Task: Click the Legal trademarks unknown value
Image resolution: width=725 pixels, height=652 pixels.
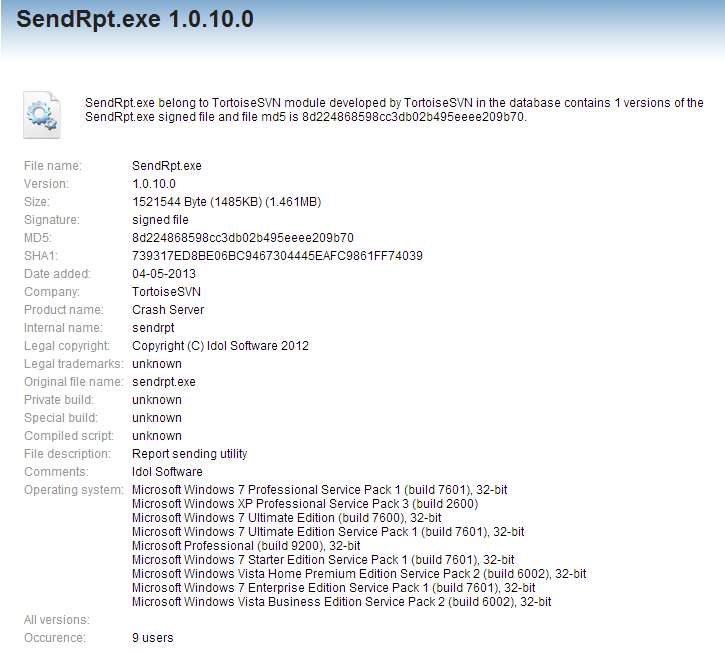Action: pos(157,364)
